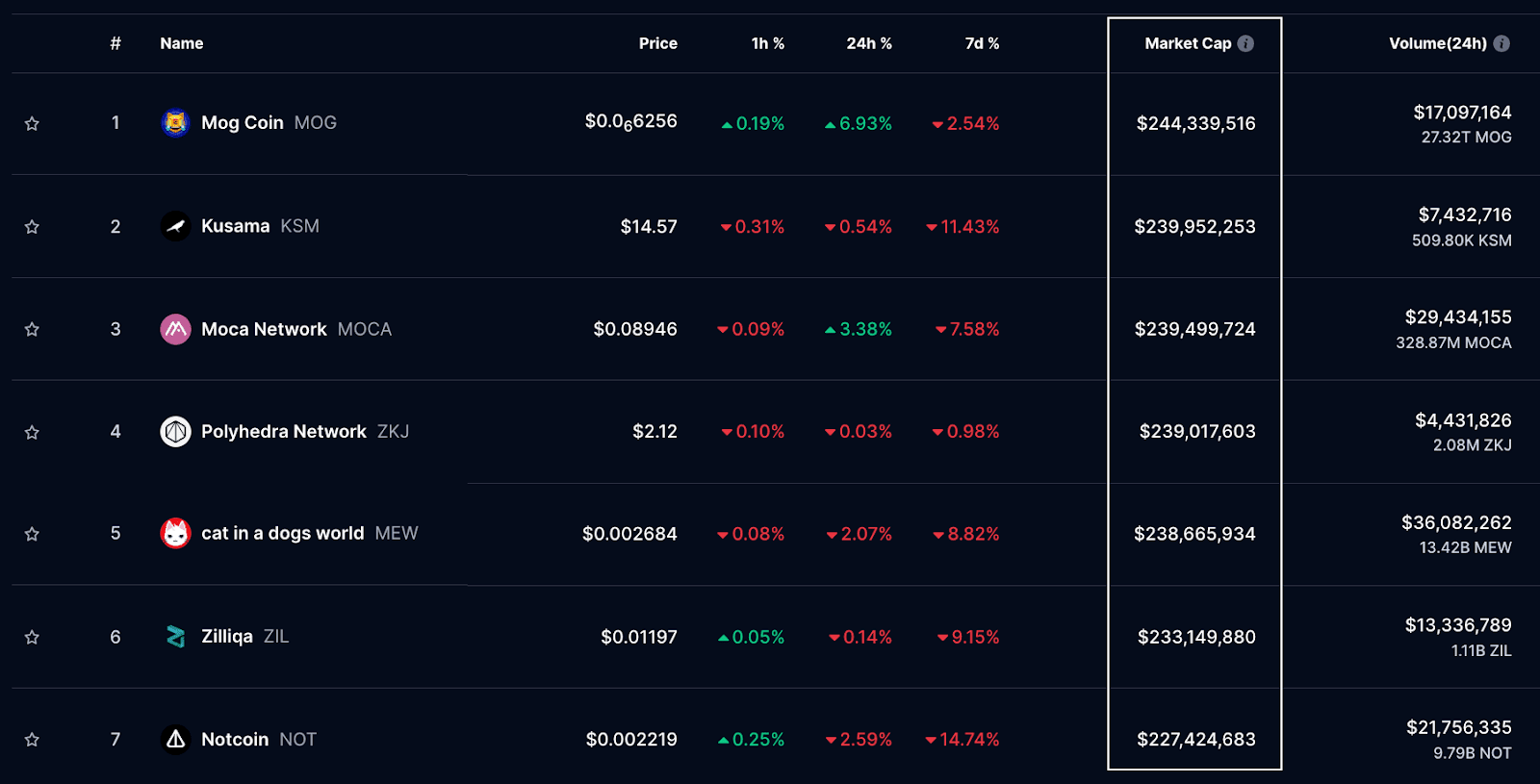
Task: Click Kusama volume amount 509.80K KSM
Action: (1462, 240)
